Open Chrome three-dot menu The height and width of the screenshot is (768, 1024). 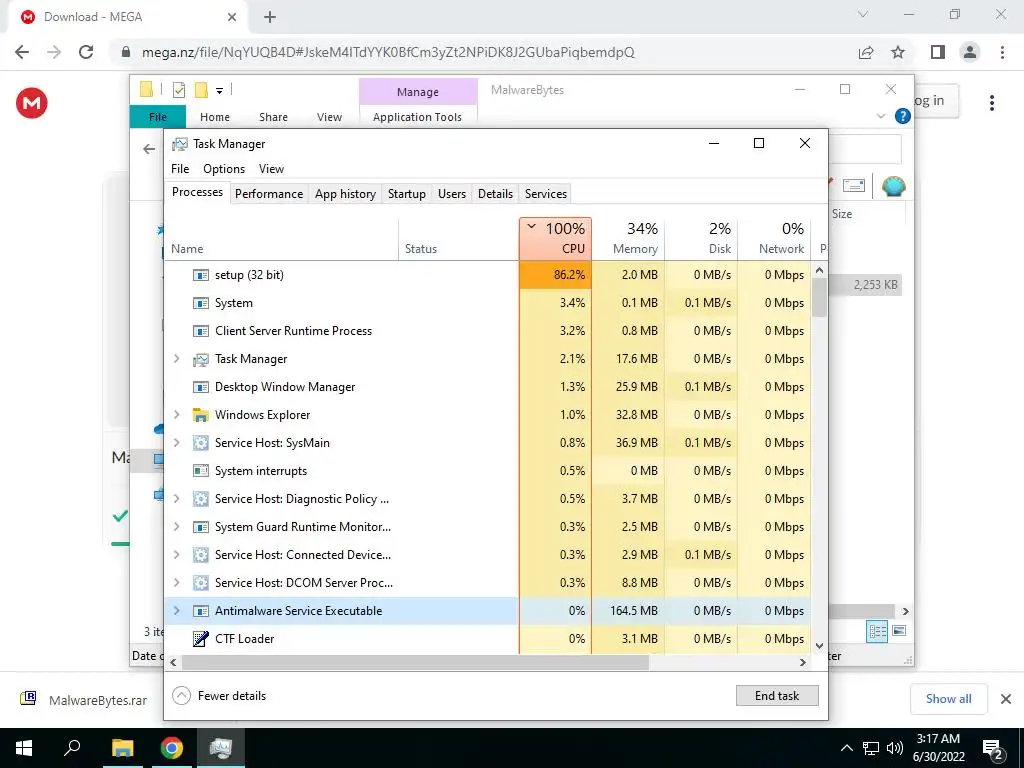(x=1002, y=52)
